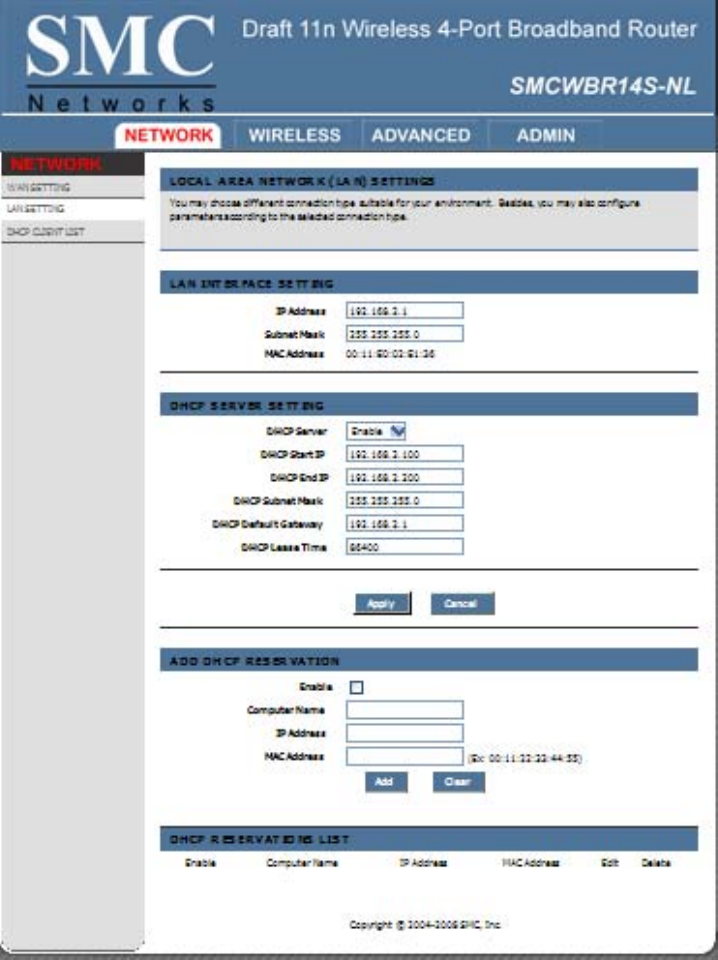Click the Apply button
The width and height of the screenshot is (718, 960).
(x=382, y=604)
